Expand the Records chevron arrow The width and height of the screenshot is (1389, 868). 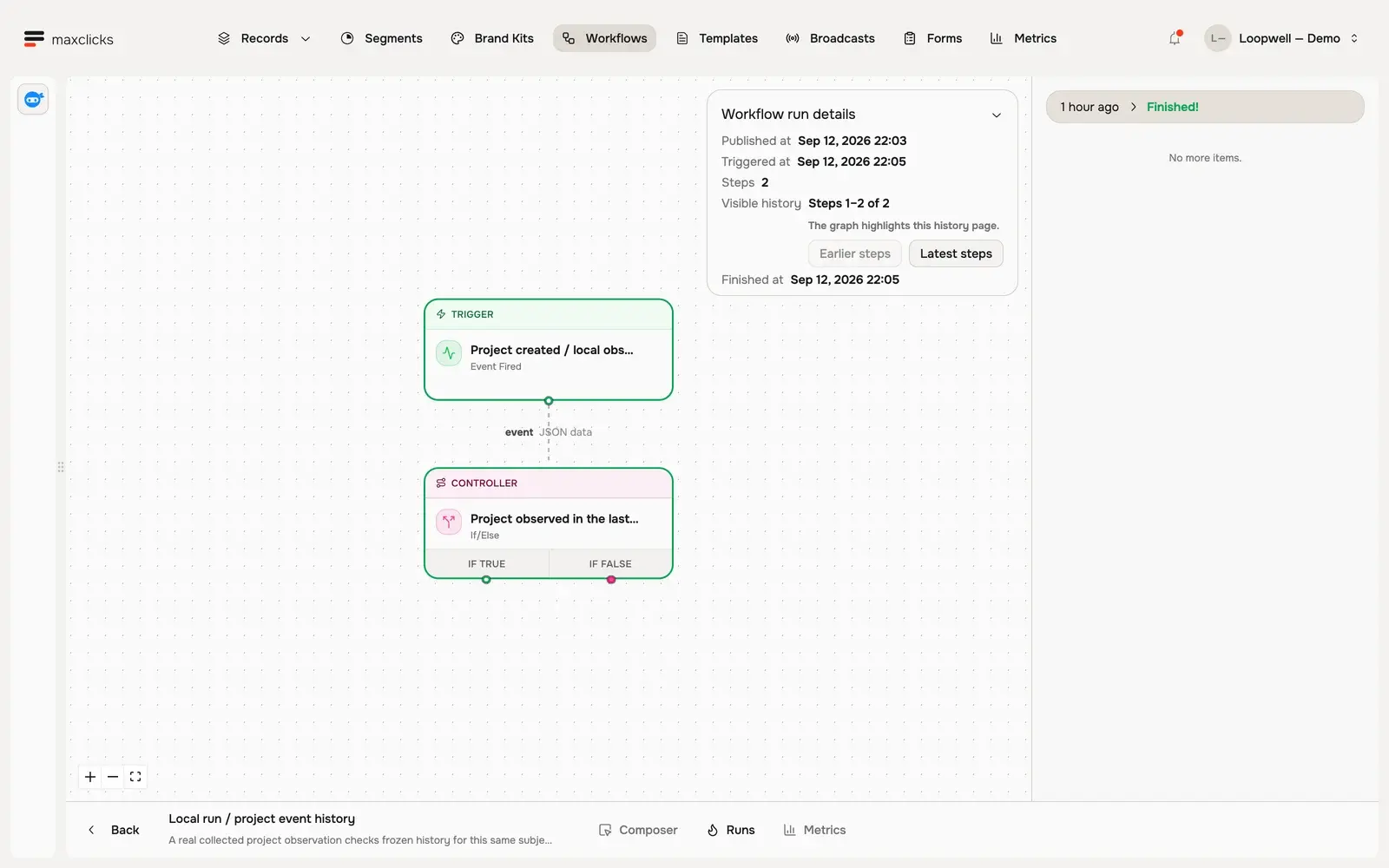[x=306, y=39]
